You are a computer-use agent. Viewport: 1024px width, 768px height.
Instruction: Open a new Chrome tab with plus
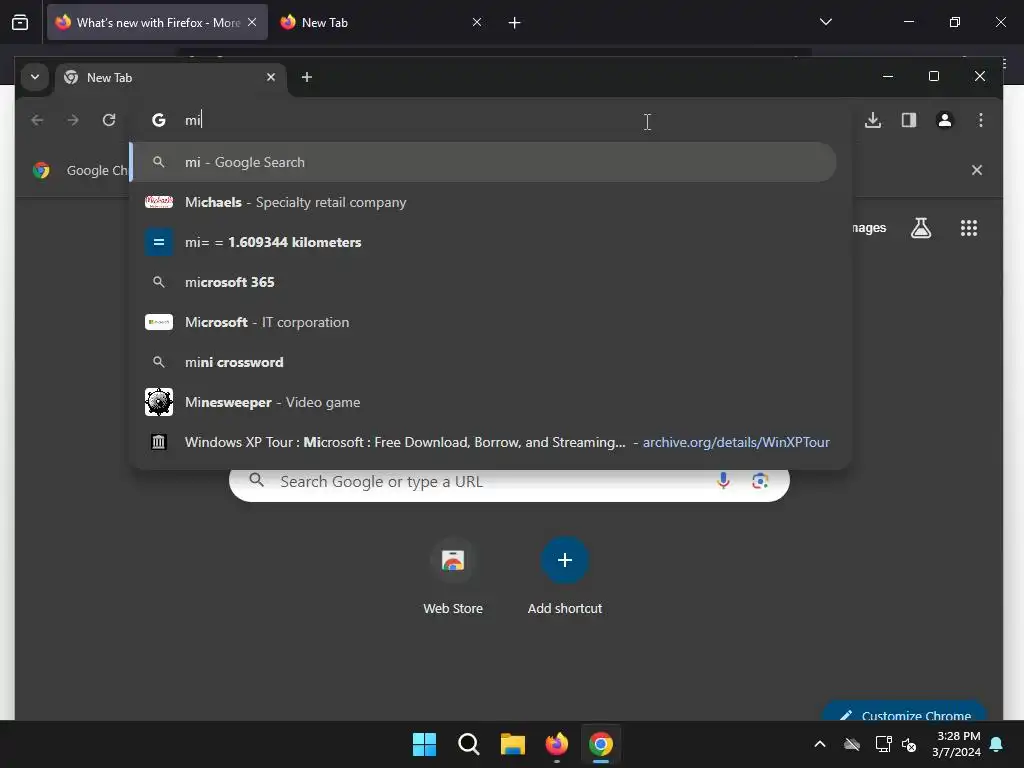(306, 77)
